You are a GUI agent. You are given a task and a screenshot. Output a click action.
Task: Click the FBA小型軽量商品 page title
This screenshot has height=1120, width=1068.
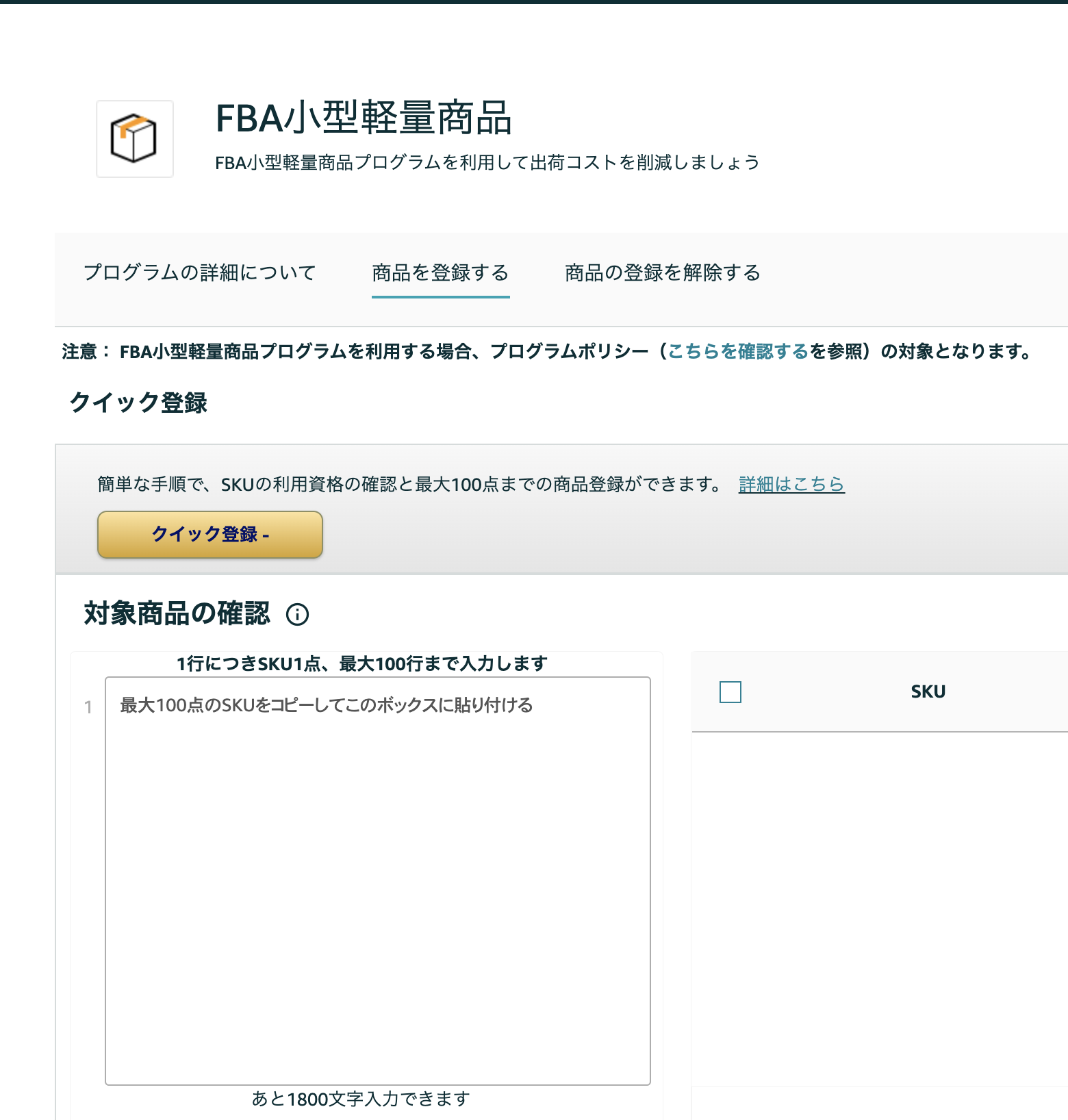pyautogui.click(x=364, y=118)
